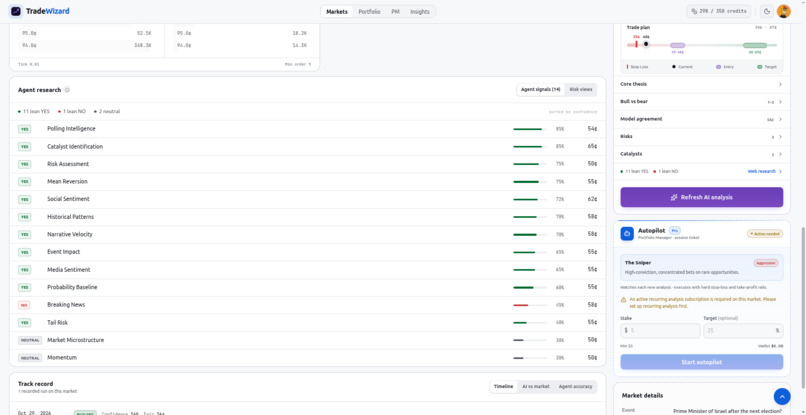The height and width of the screenshot is (415, 806).
Task: Open the Insights tab
Action: click(419, 11)
